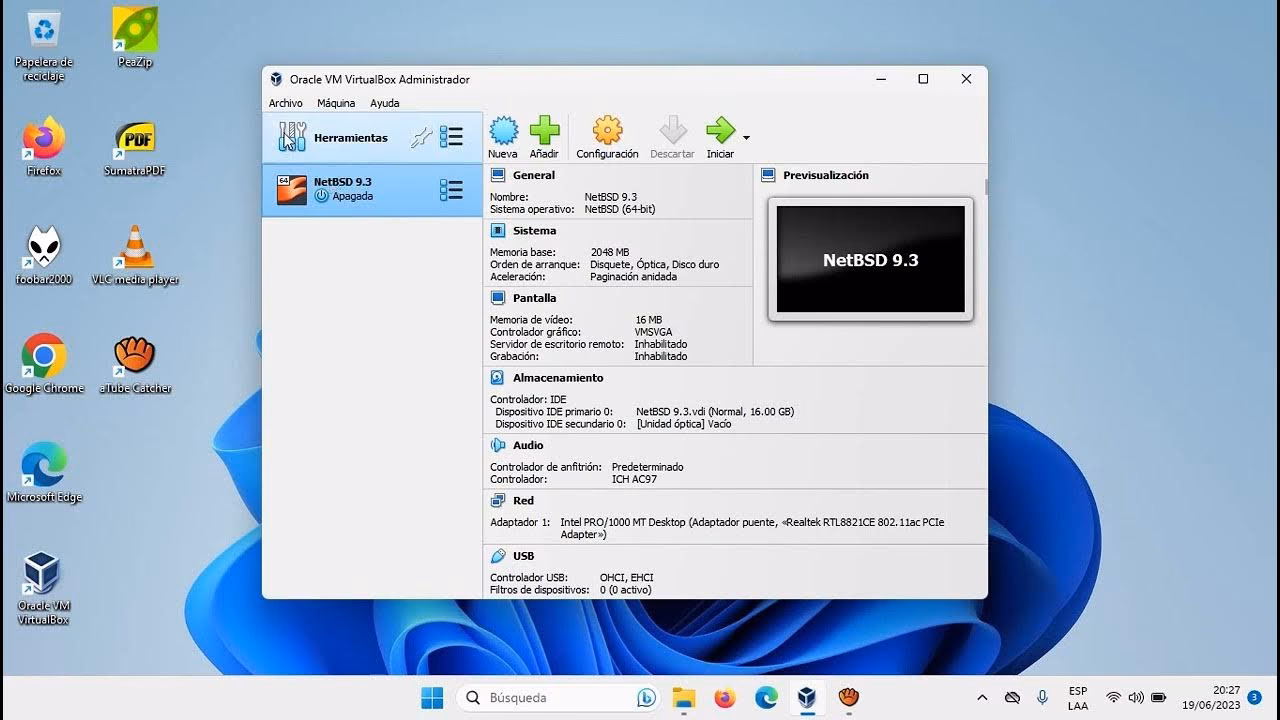
Task: Click the General section header
Action: click(x=534, y=175)
